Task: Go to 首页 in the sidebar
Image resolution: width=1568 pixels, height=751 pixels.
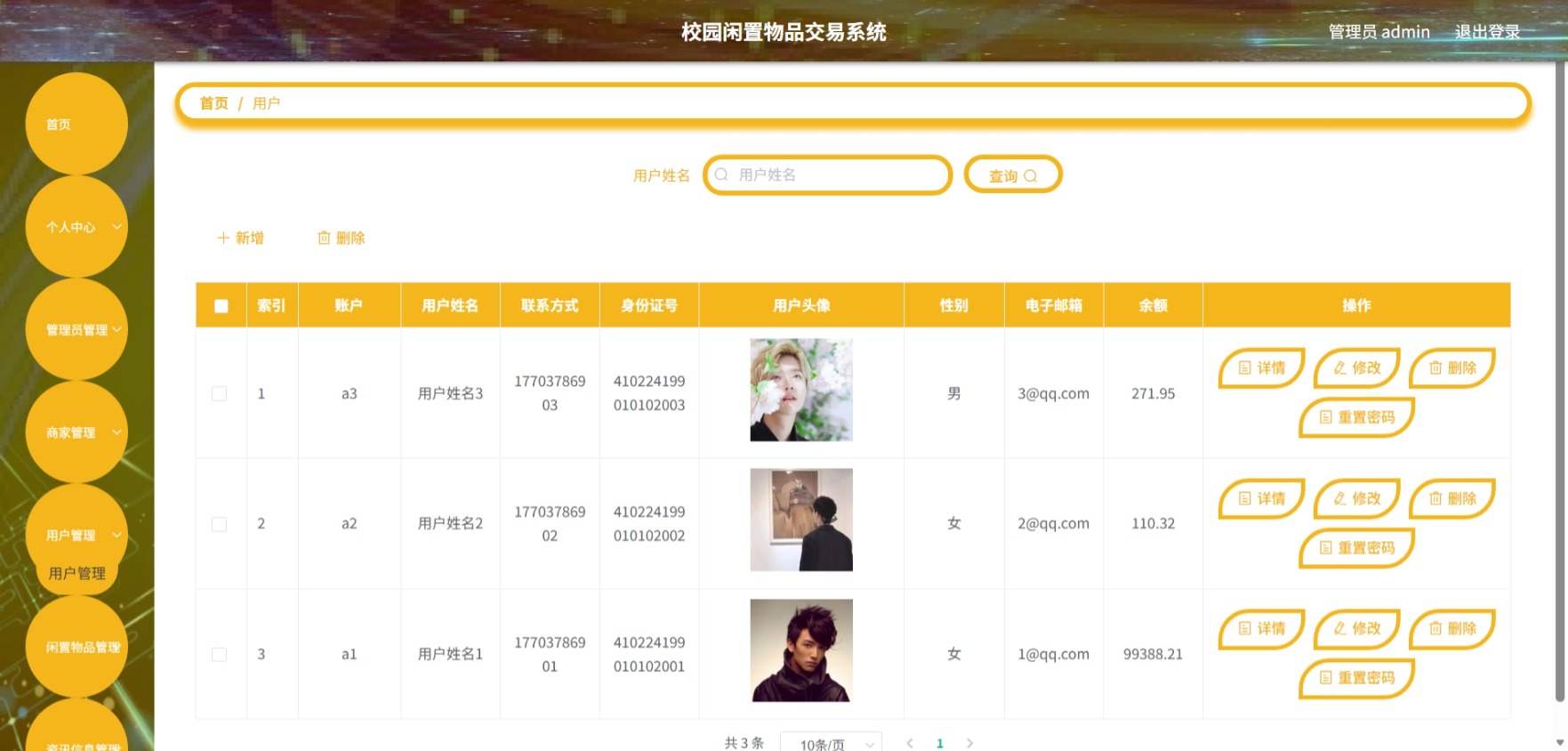Action: point(76,124)
